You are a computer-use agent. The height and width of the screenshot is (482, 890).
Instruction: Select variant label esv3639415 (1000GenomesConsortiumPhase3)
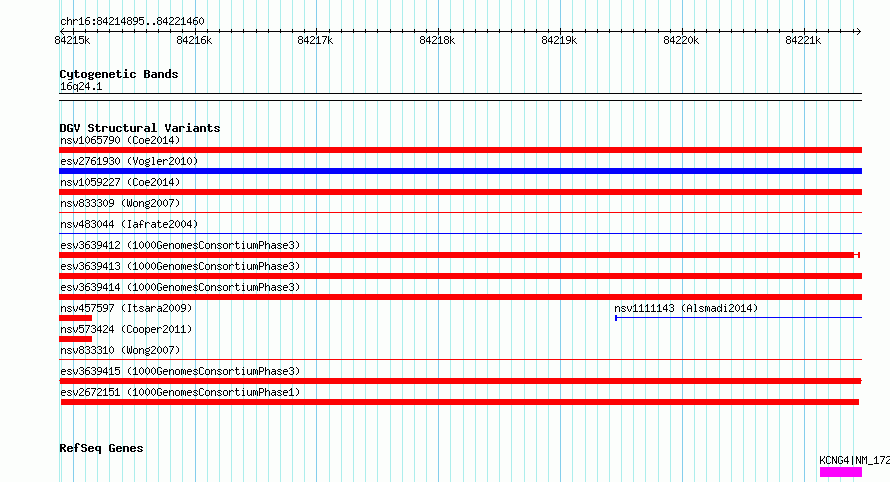coord(180,371)
